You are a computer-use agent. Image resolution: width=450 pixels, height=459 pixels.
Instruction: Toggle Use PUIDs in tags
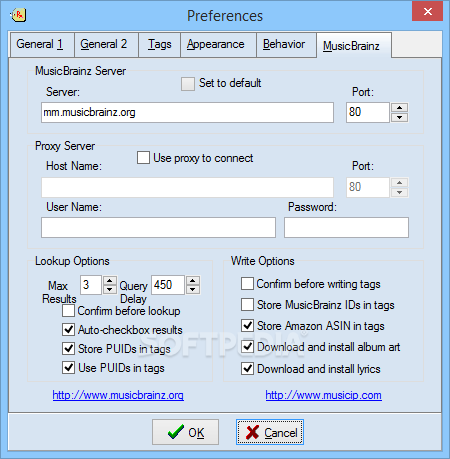click(x=68, y=368)
